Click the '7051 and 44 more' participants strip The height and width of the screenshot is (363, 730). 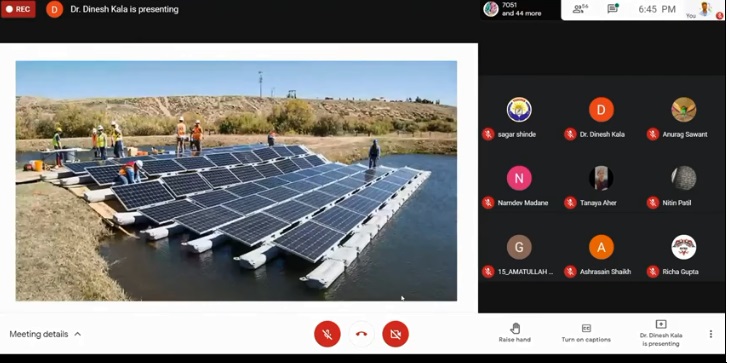[512, 9]
